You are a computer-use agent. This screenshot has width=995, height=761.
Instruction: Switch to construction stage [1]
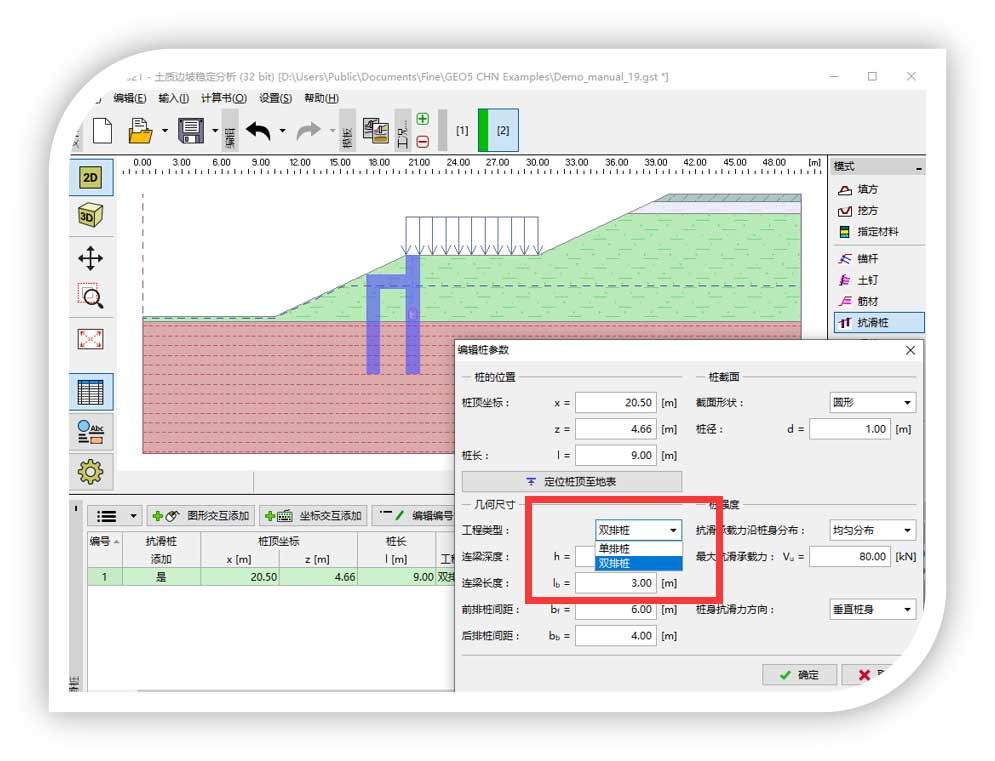click(462, 130)
